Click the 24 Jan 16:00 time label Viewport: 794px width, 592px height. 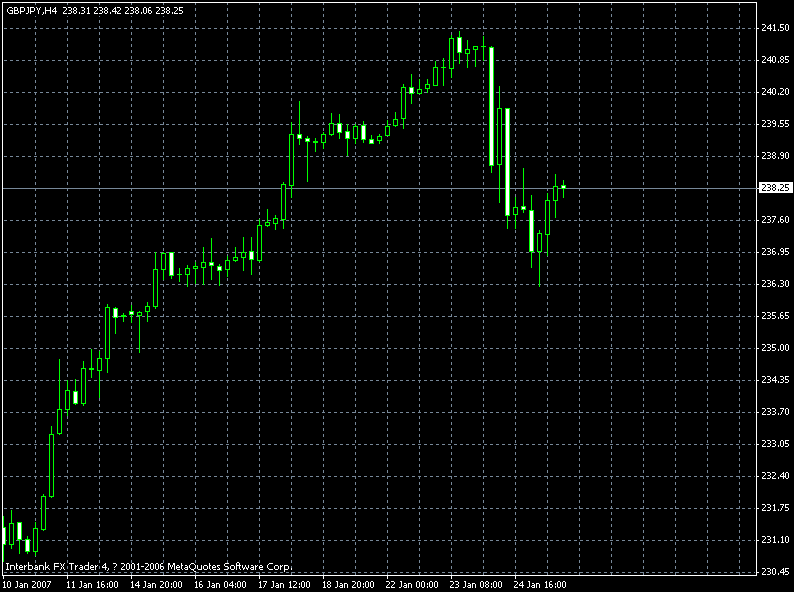tap(540, 585)
